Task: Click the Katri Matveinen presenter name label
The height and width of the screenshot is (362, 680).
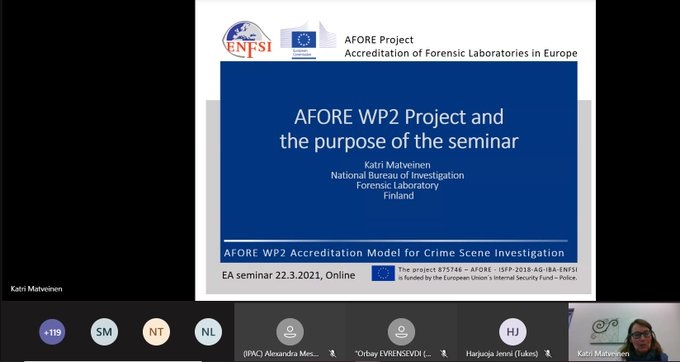Action: 36,289
